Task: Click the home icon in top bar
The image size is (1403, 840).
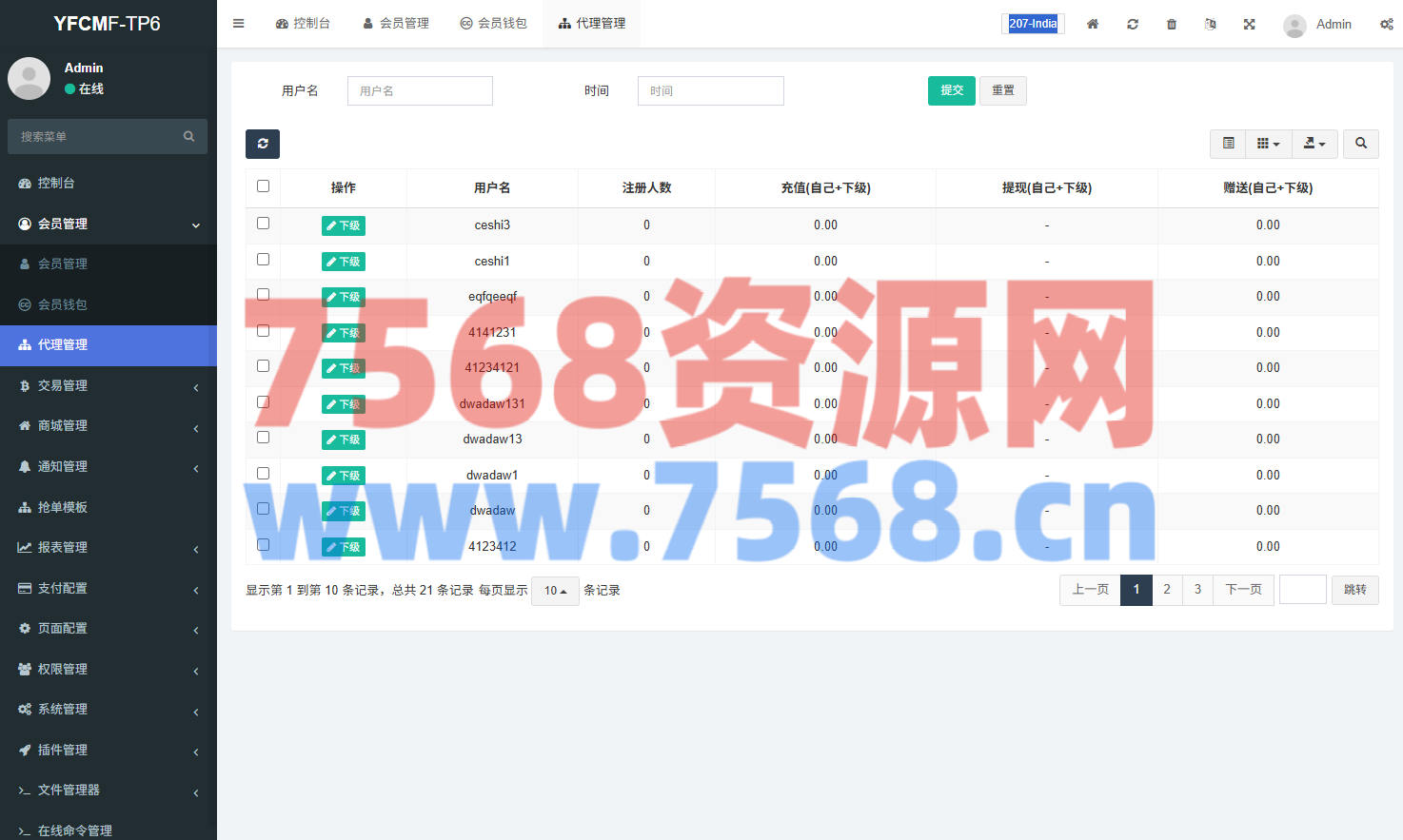Action: (x=1093, y=24)
